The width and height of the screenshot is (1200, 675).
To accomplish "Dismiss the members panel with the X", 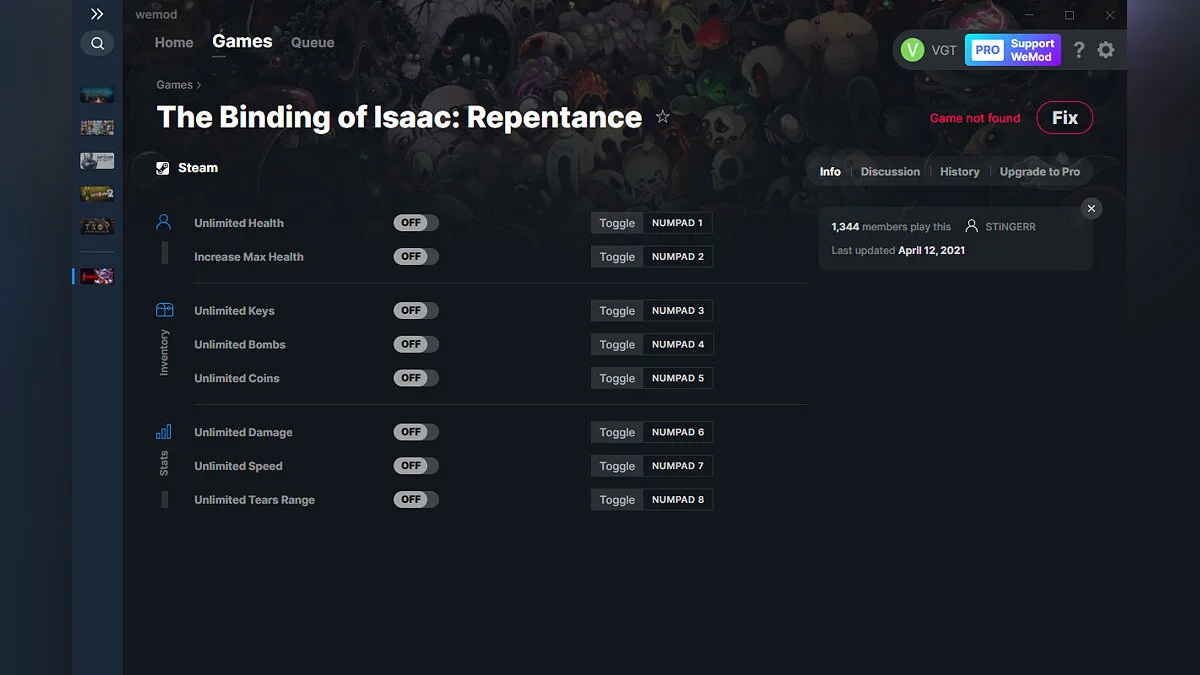I will coord(1091,208).
